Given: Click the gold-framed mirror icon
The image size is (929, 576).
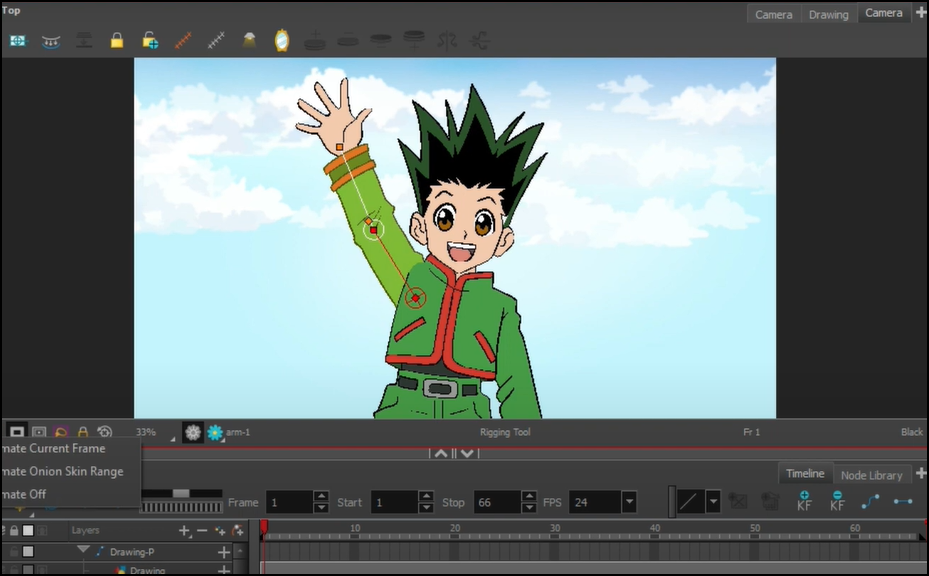Looking at the screenshot, I should pos(282,40).
